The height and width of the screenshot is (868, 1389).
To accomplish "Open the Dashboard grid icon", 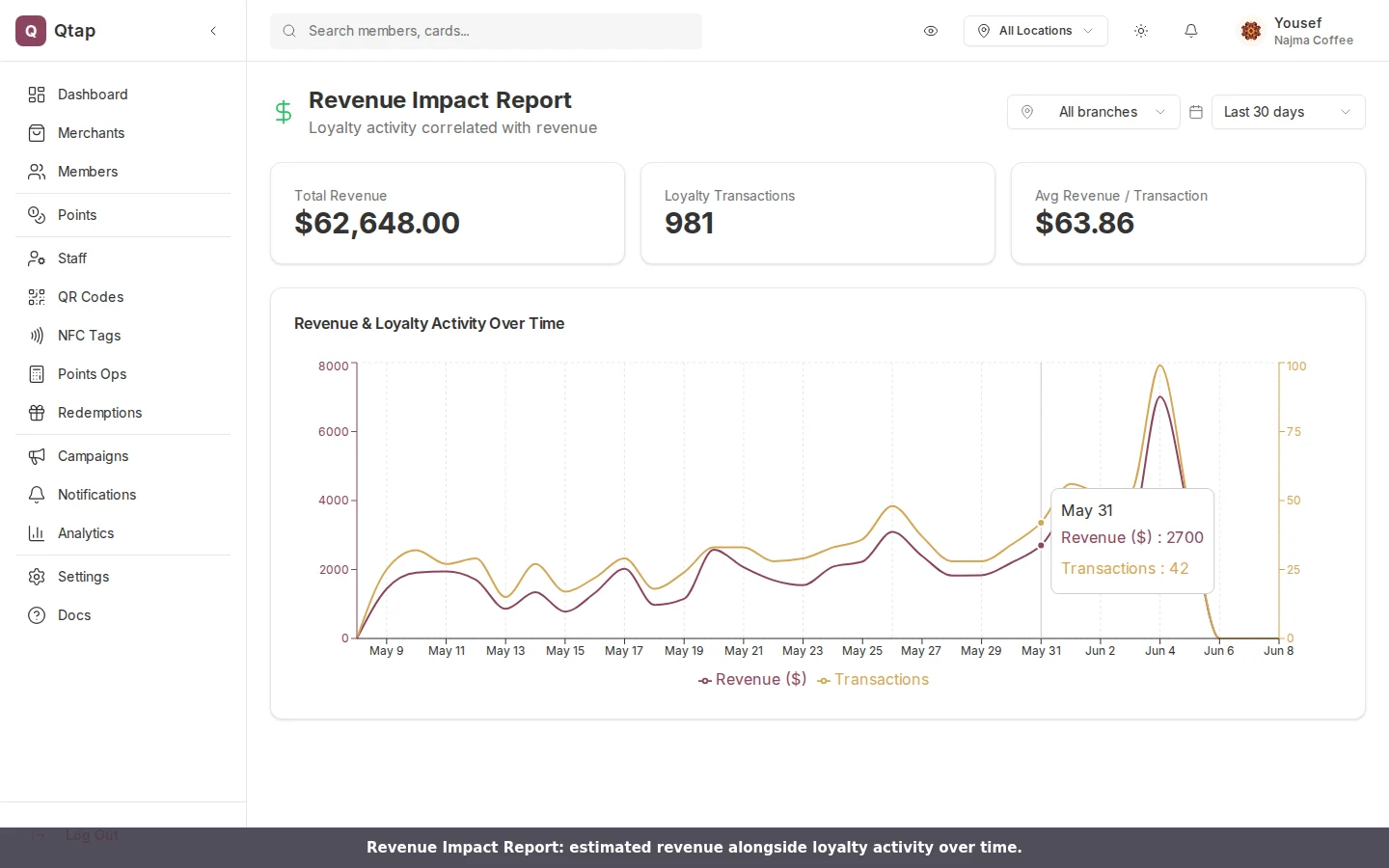I will point(37,95).
